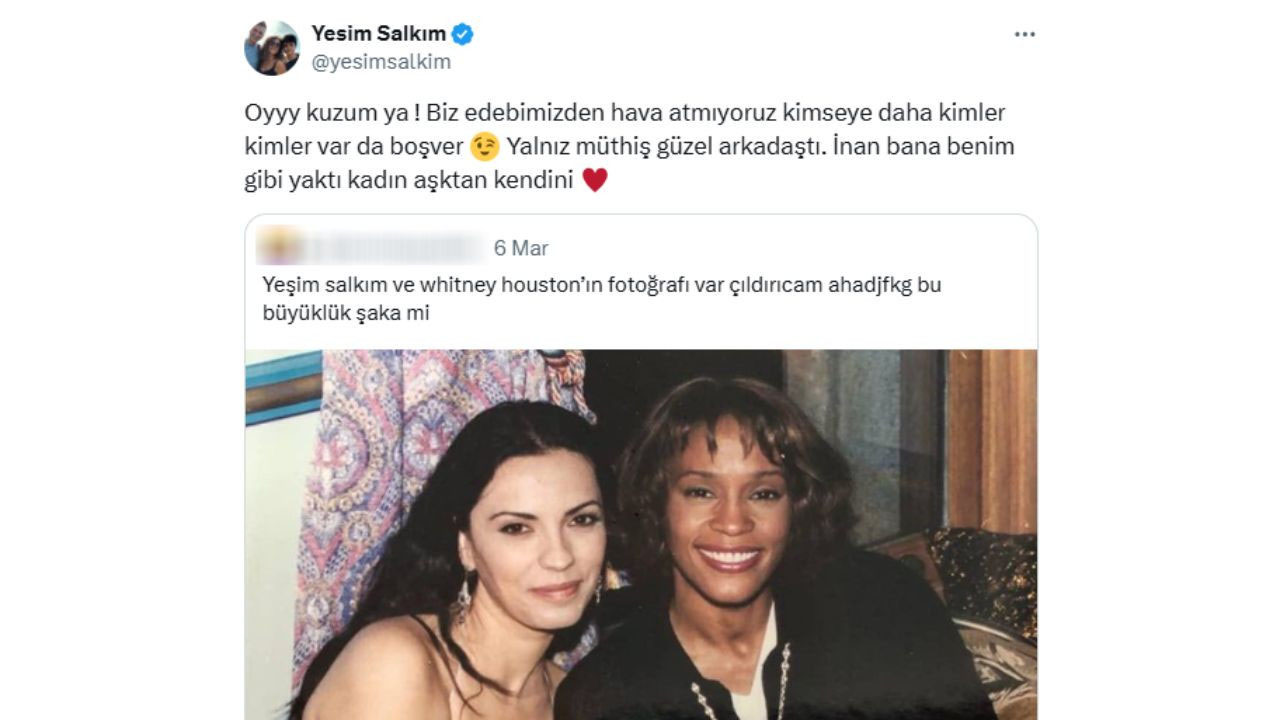The image size is (1280, 720).
Task: Click the quoted tweet text about the photo
Action: click(x=602, y=299)
